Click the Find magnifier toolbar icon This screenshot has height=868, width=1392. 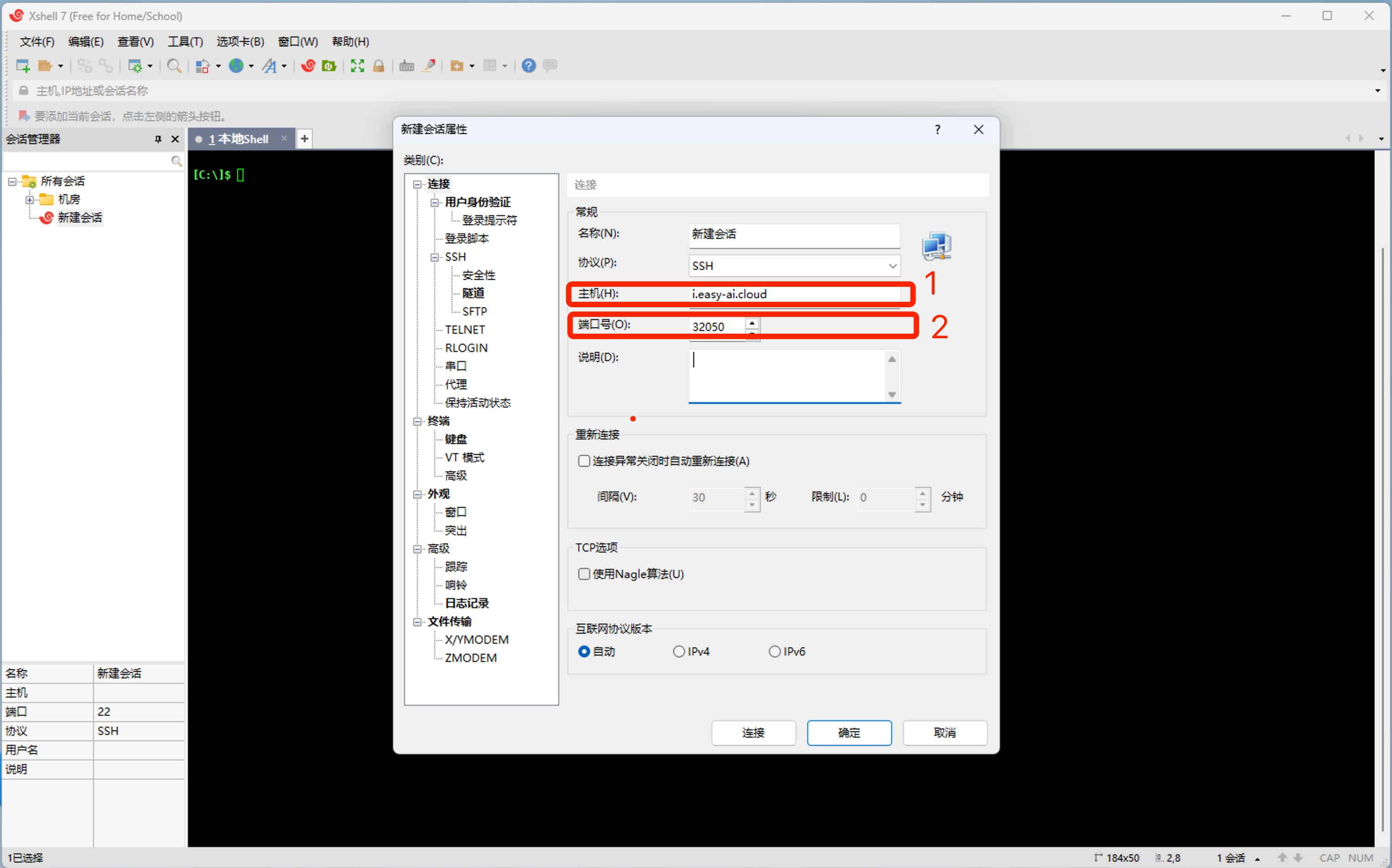pyautogui.click(x=174, y=66)
